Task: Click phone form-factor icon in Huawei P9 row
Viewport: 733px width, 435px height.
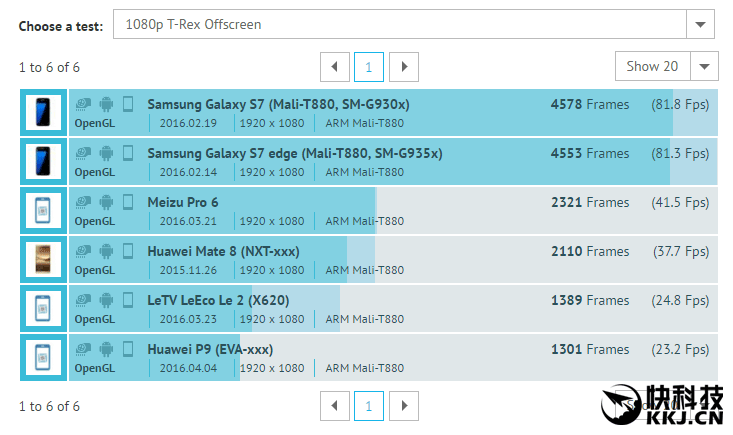Action: point(128,349)
